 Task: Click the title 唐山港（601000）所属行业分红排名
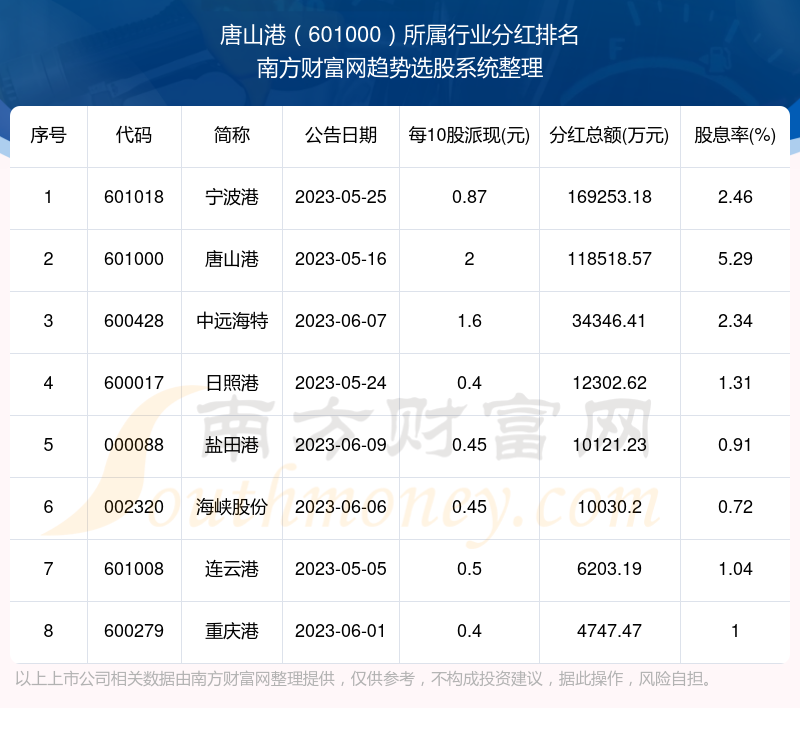tap(400, 35)
